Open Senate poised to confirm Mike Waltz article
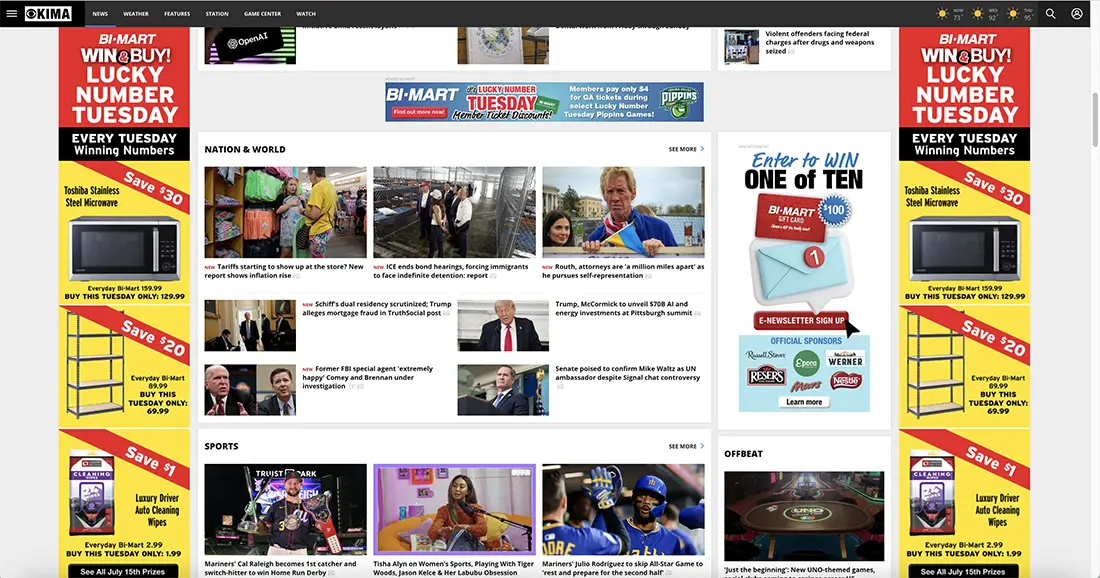The width and height of the screenshot is (1100, 578). click(x=628, y=373)
